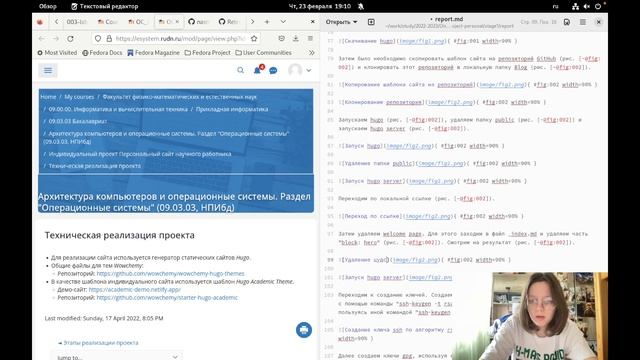Open text editor hamburger menu

click(x=583, y=22)
